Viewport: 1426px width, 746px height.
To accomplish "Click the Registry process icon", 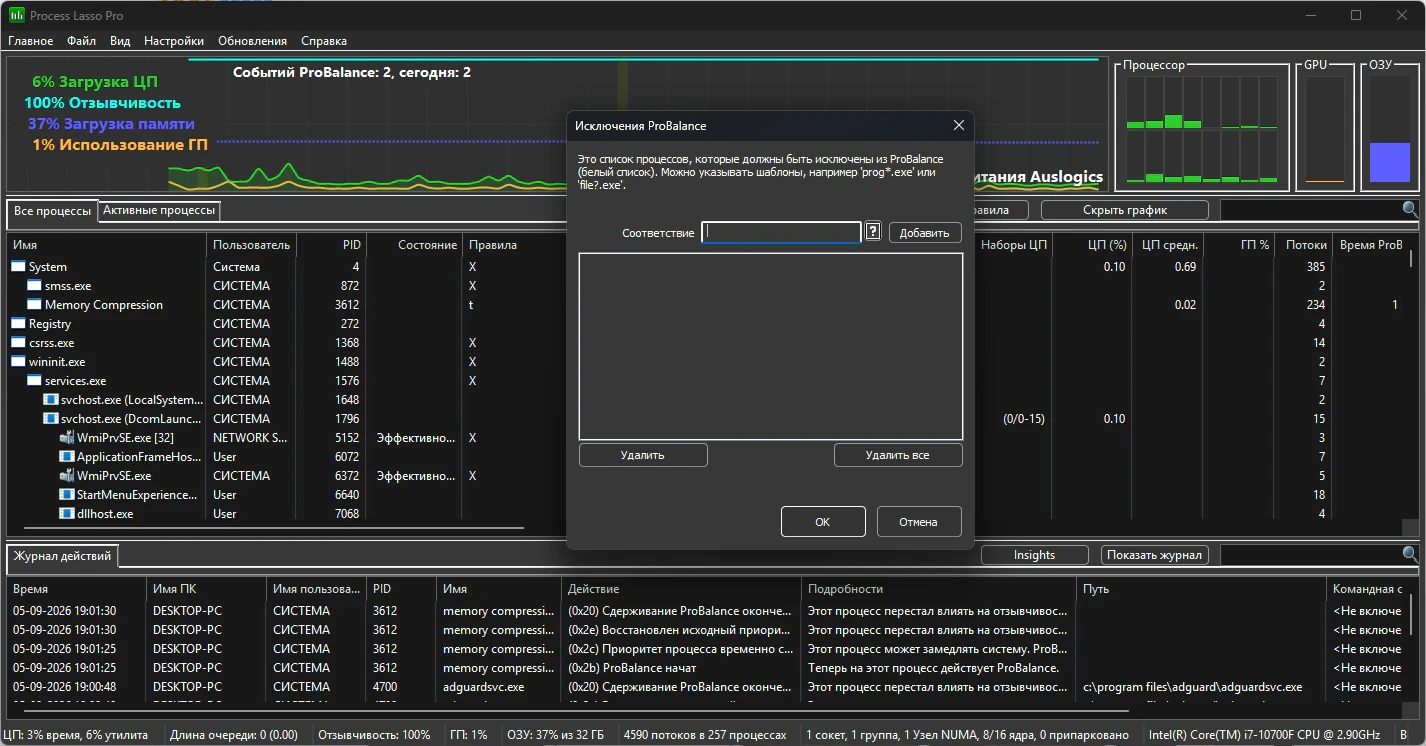I will point(18,324).
